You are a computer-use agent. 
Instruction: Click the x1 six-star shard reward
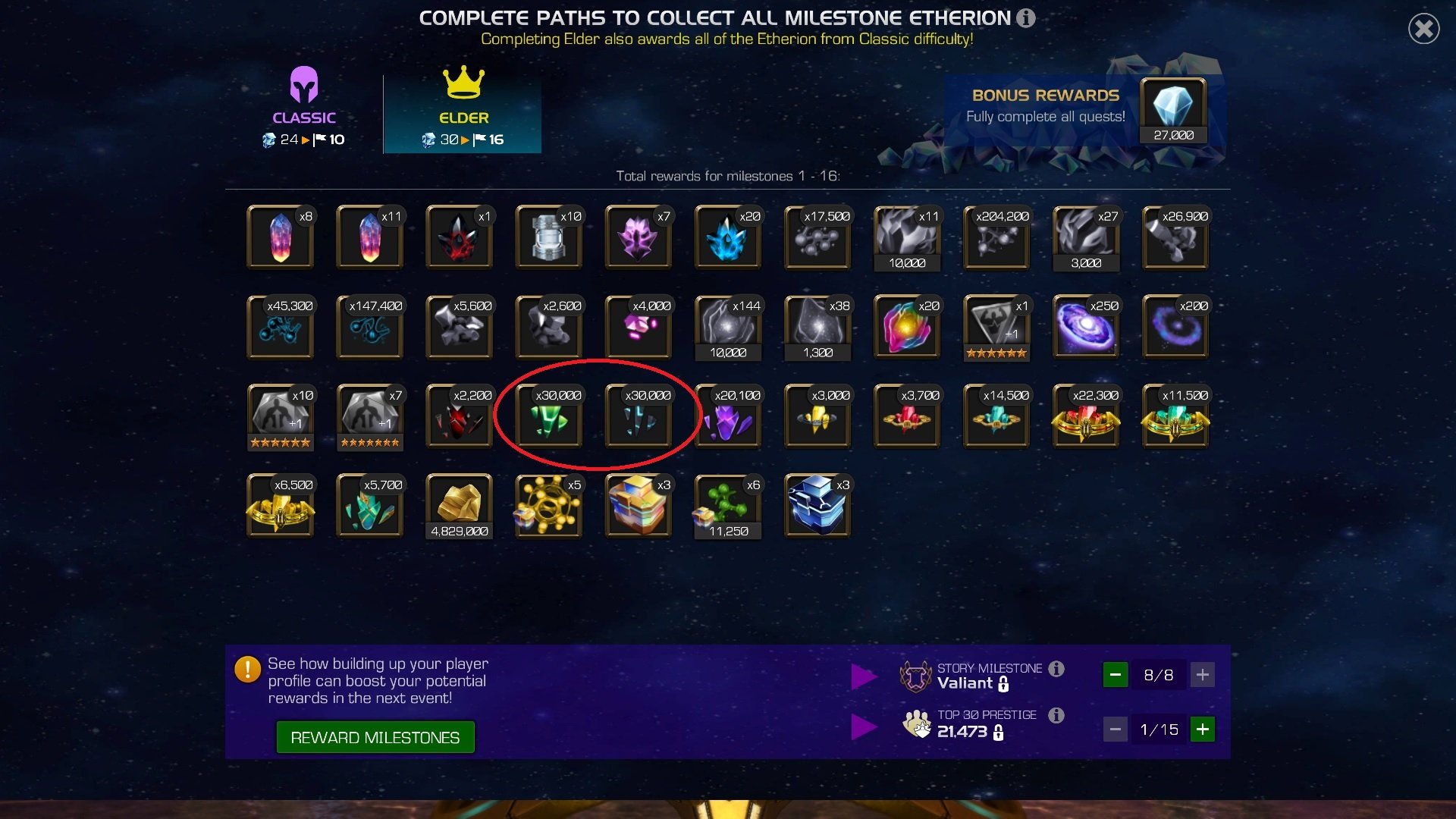pos(996,328)
